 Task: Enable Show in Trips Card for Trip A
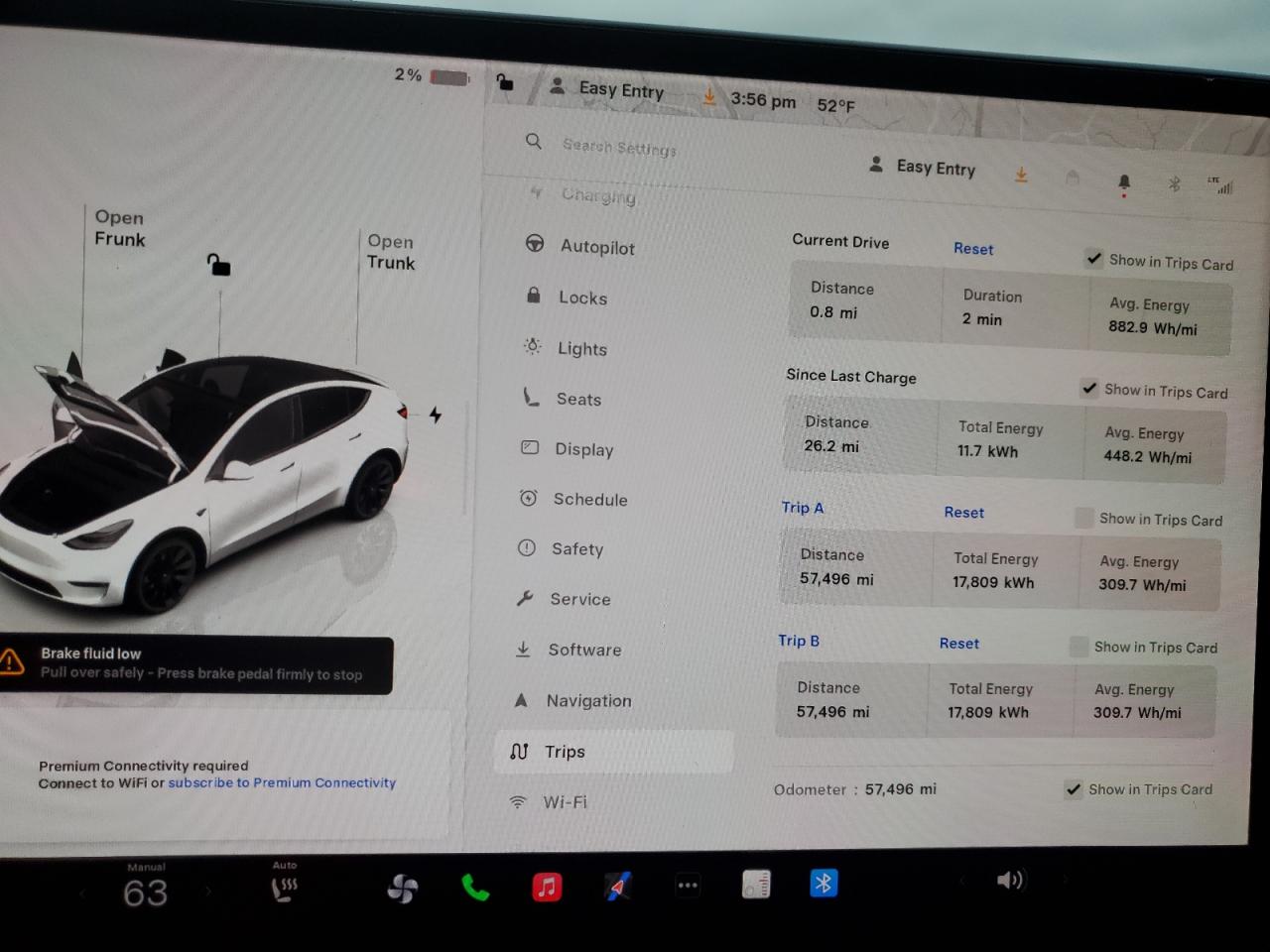[x=1084, y=518]
